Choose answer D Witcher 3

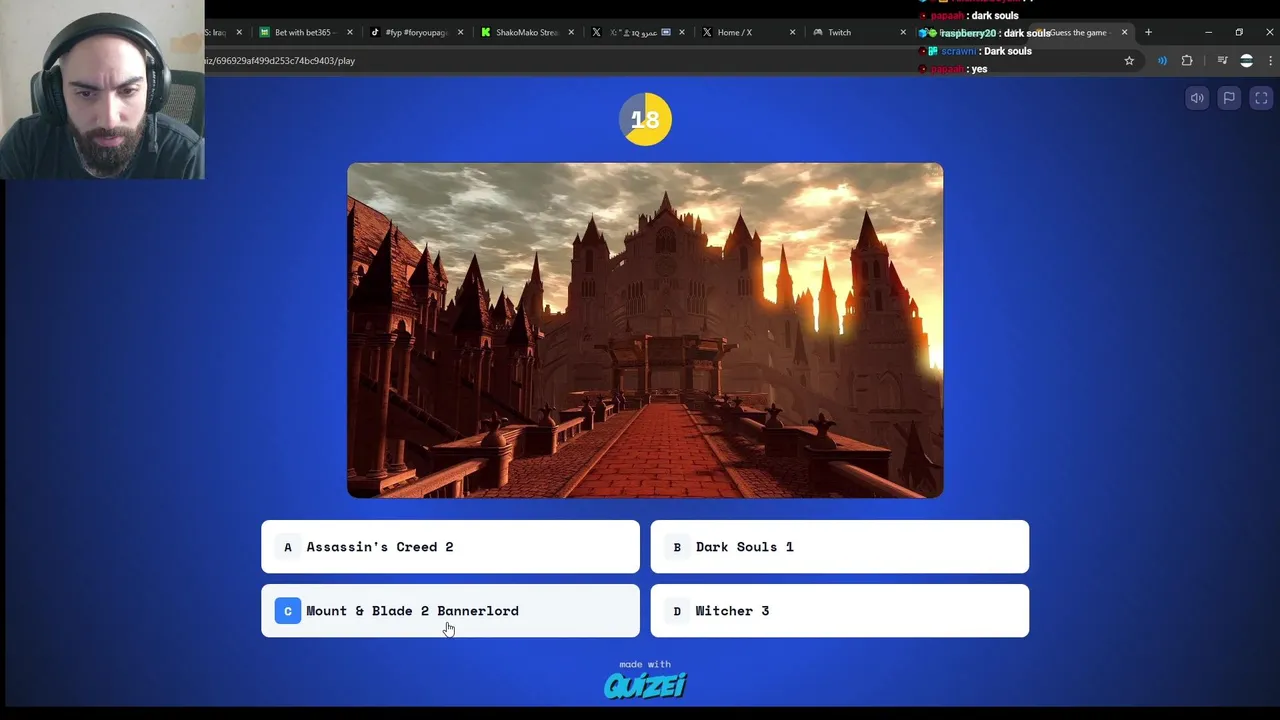pos(839,611)
